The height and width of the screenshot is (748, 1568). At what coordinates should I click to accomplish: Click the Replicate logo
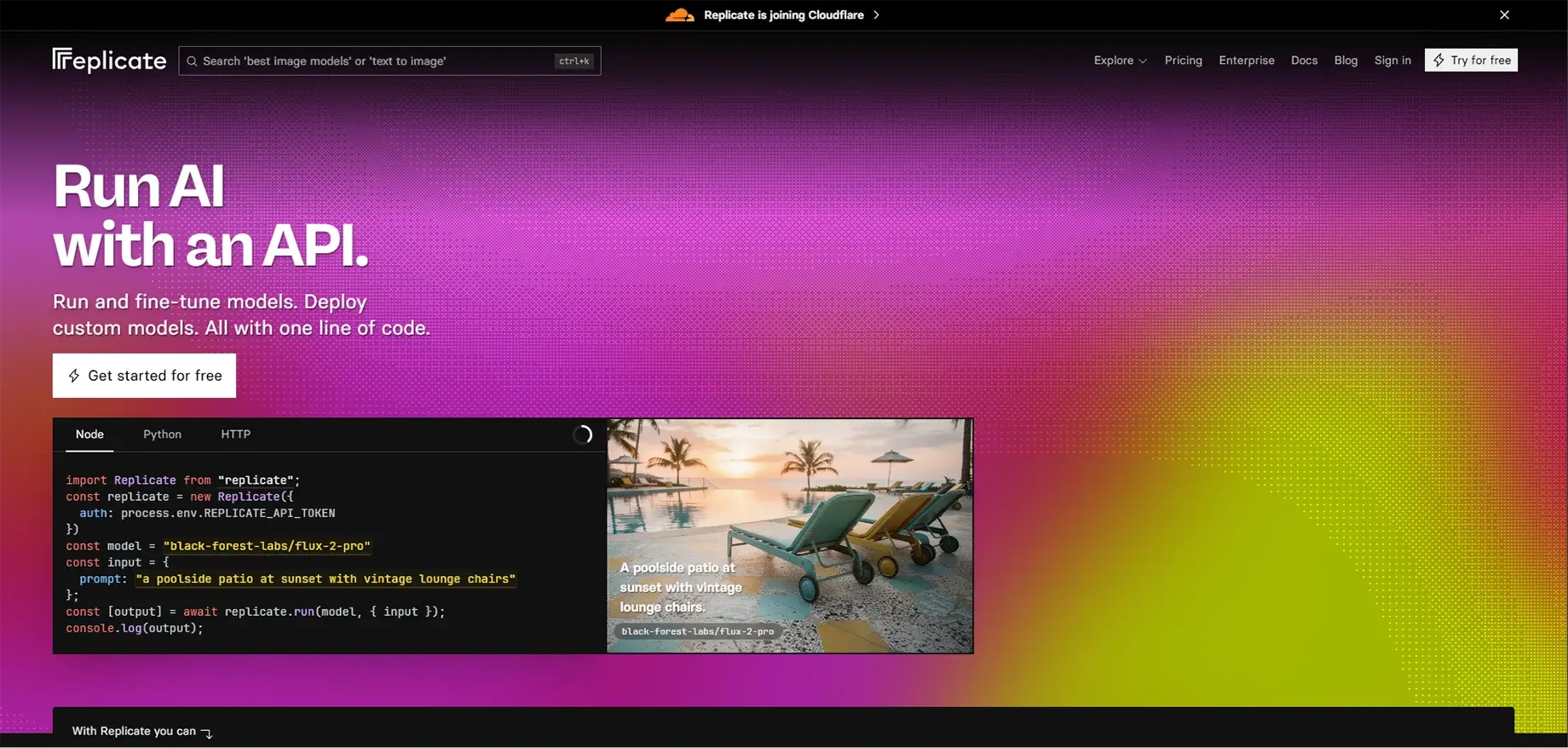point(109,60)
